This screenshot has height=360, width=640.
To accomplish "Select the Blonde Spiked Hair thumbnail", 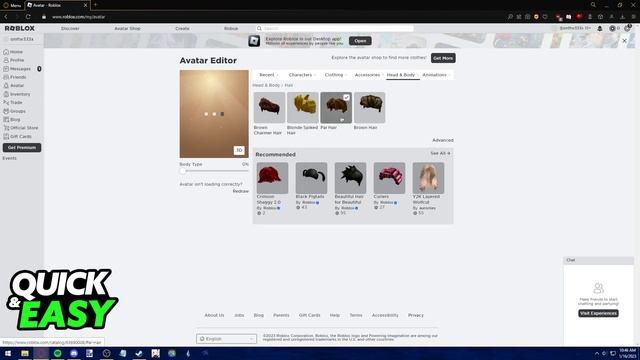I will coord(303,108).
